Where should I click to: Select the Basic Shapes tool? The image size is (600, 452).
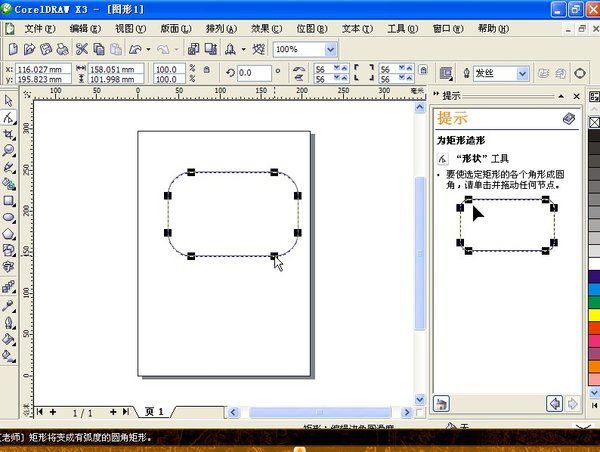tap(8, 250)
